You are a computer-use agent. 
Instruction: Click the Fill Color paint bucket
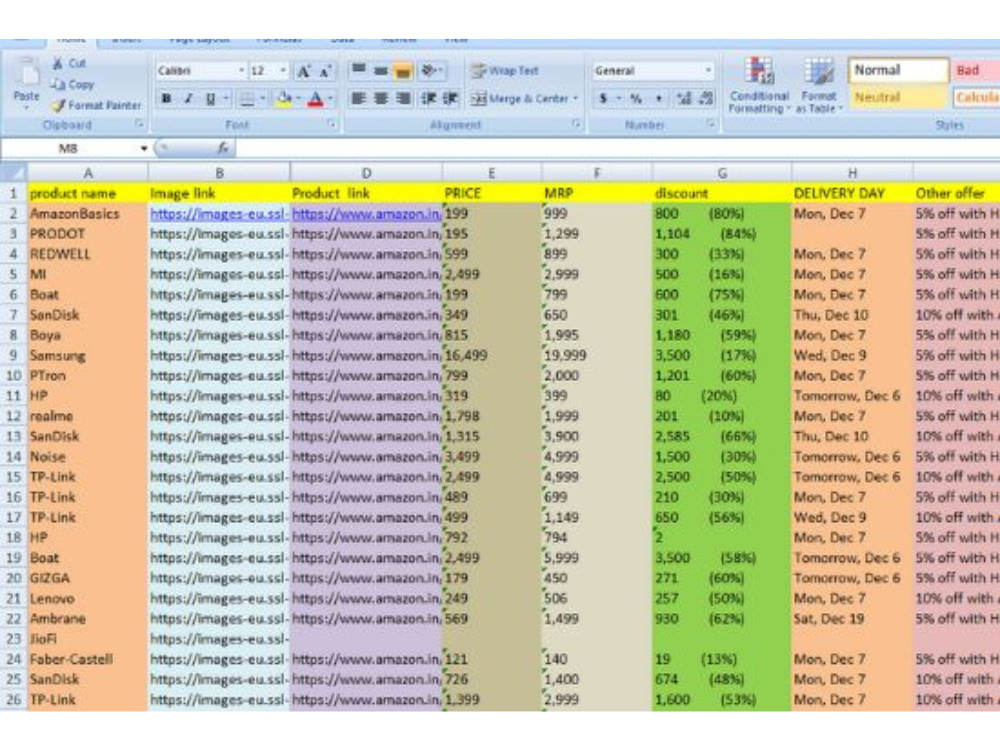tap(283, 98)
